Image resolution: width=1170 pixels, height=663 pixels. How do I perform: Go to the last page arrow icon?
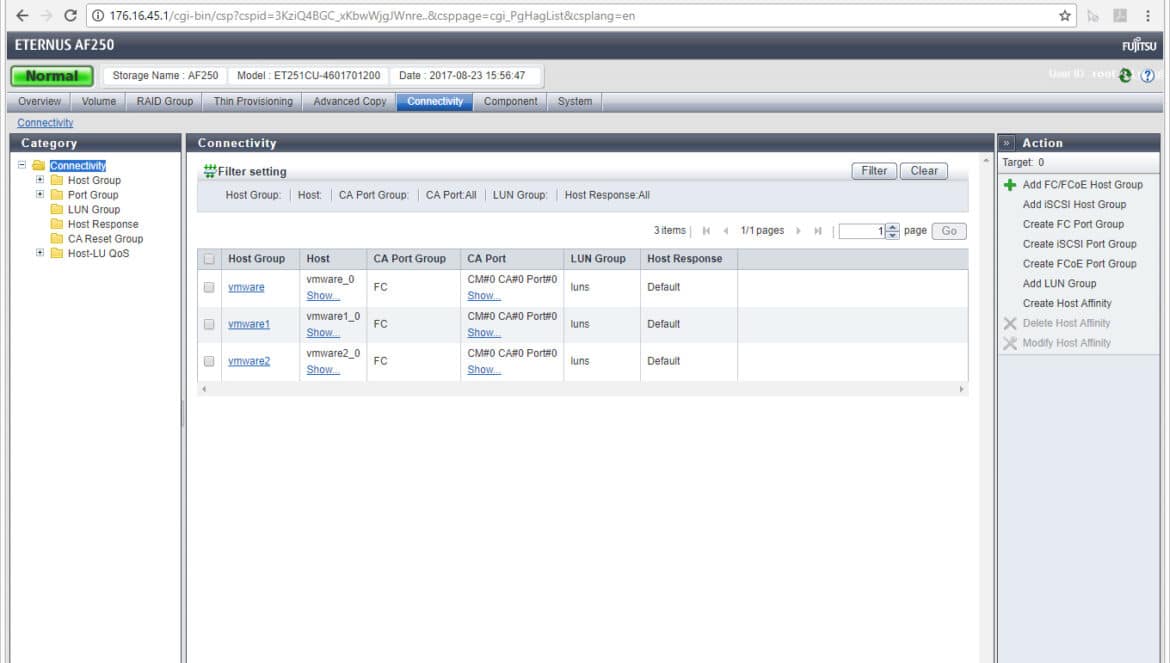coord(818,231)
